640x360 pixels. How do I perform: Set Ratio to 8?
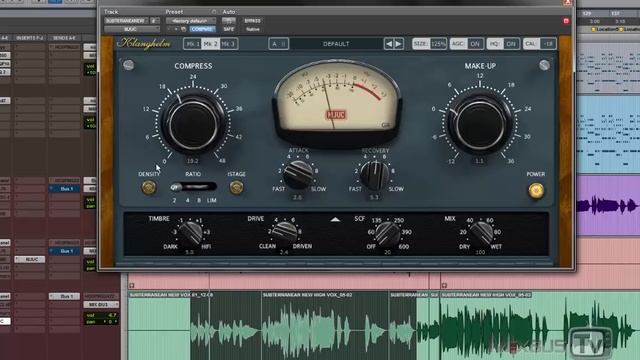pyautogui.click(x=199, y=200)
